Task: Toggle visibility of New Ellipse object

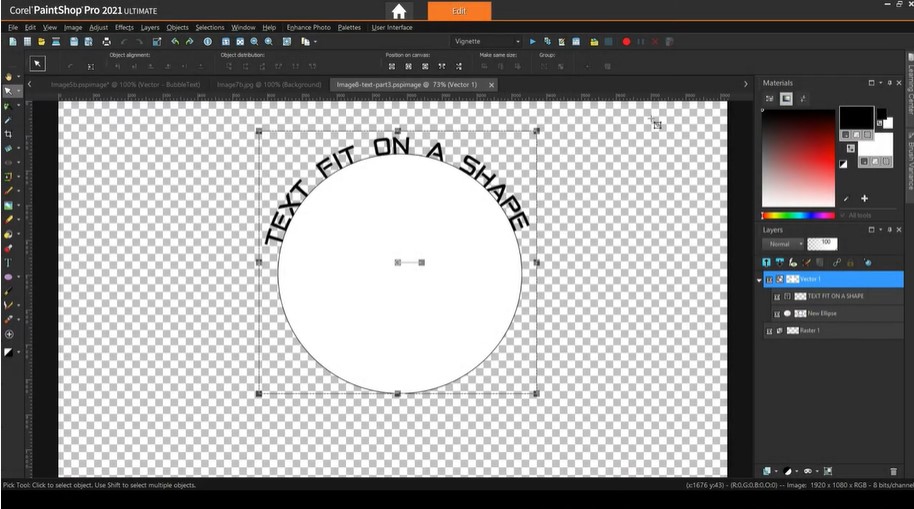Action: click(x=777, y=314)
